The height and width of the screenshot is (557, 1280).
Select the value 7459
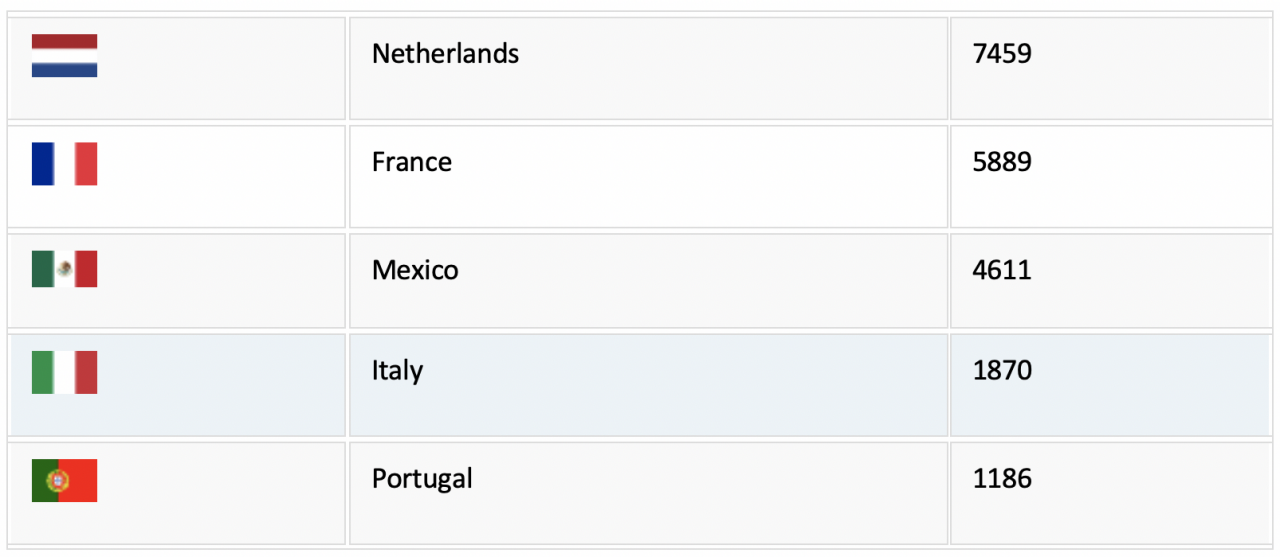[x=1002, y=54]
